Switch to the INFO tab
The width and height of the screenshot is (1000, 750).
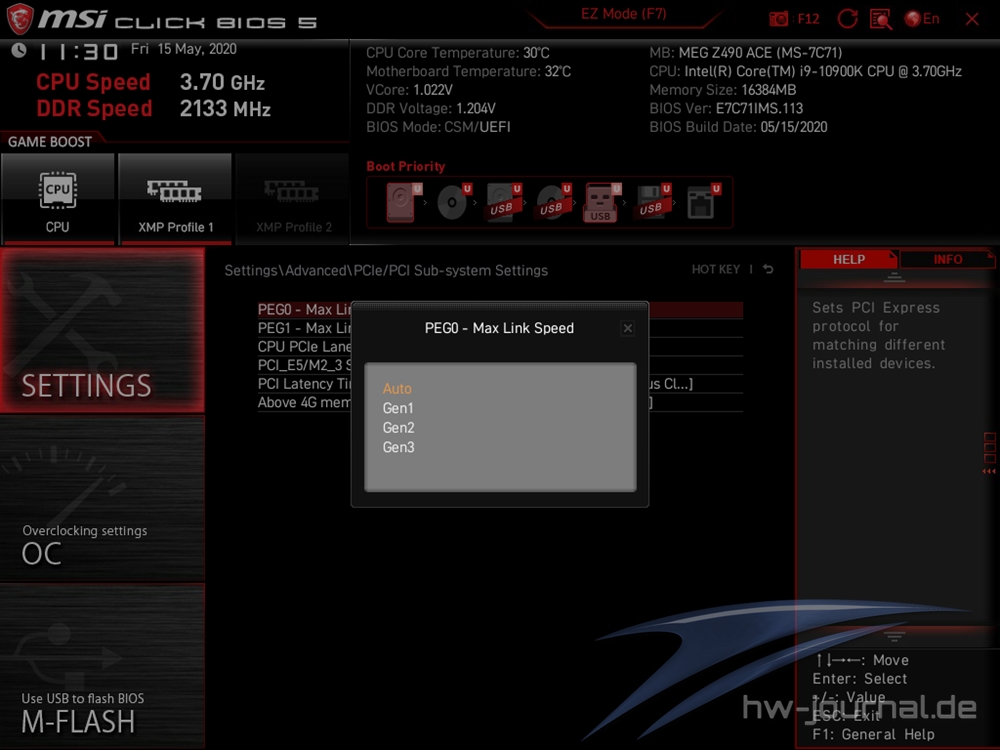947,259
